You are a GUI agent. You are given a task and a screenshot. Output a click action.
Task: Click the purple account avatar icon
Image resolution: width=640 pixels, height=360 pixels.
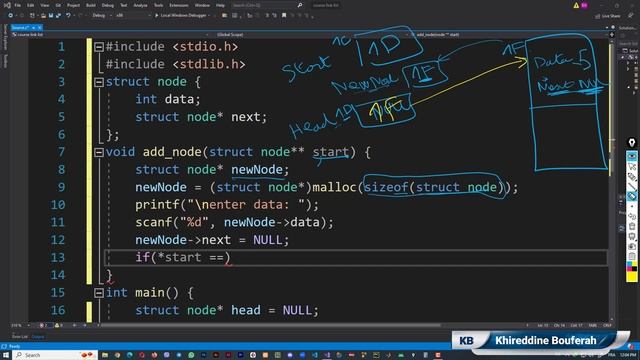pyautogui.click(x=584, y=5)
